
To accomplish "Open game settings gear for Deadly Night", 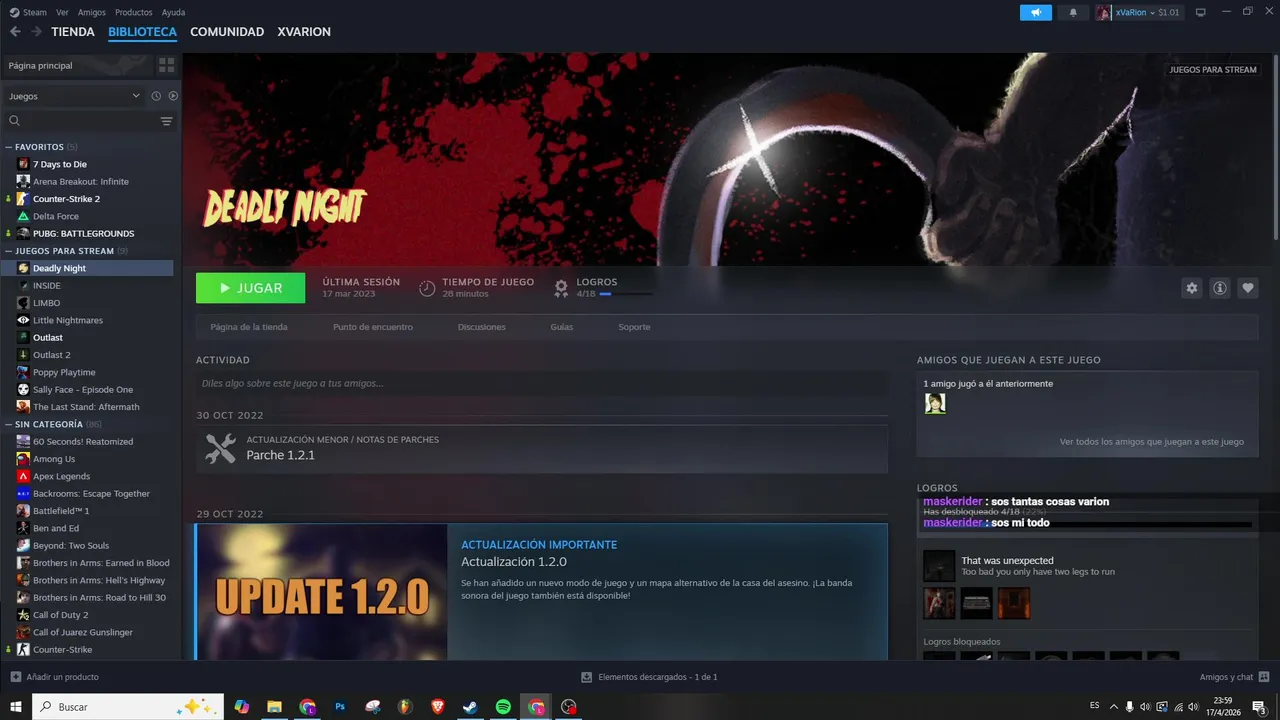I will (1191, 288).
